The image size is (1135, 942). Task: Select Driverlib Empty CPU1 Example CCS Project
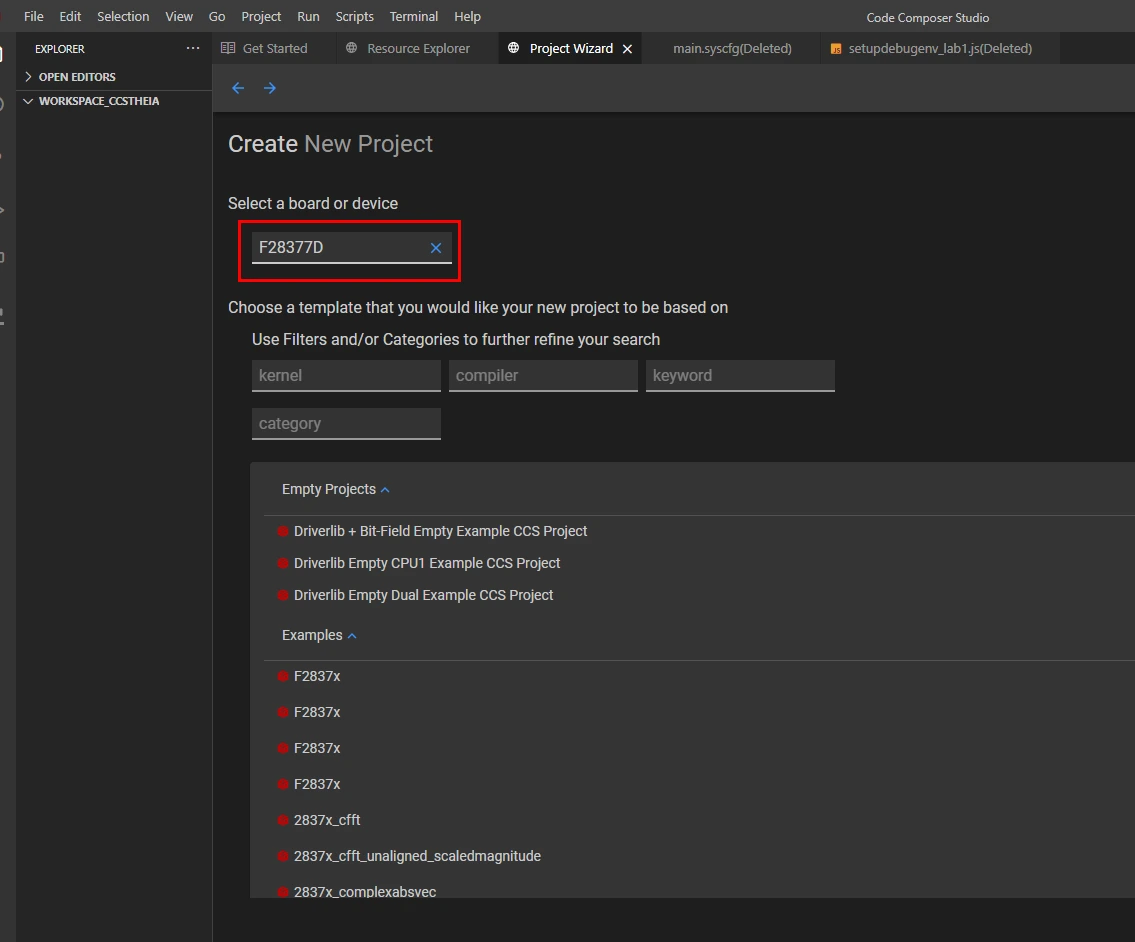coord(427,563)
